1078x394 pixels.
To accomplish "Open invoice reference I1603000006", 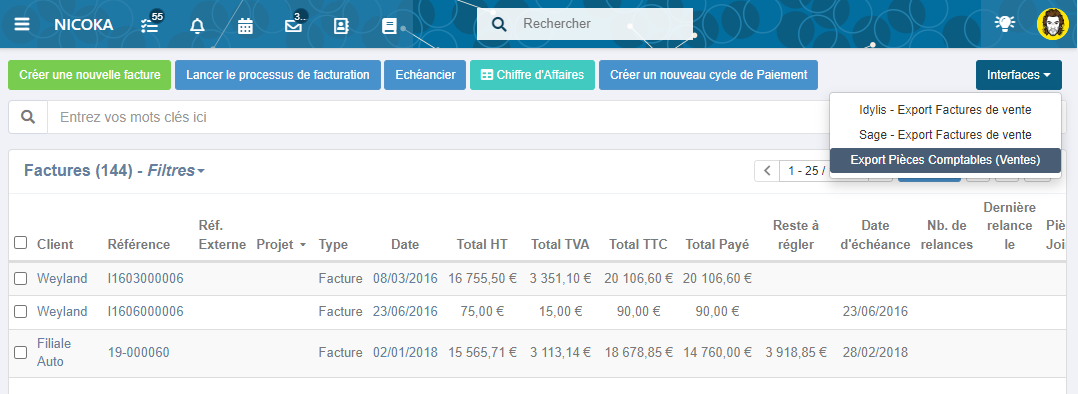I will (146, 278).
